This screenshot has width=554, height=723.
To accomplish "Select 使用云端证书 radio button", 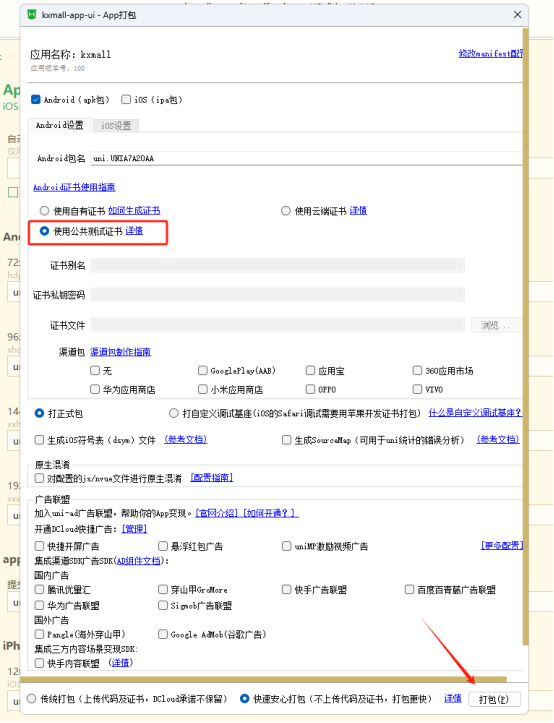I will click(286, 211).
